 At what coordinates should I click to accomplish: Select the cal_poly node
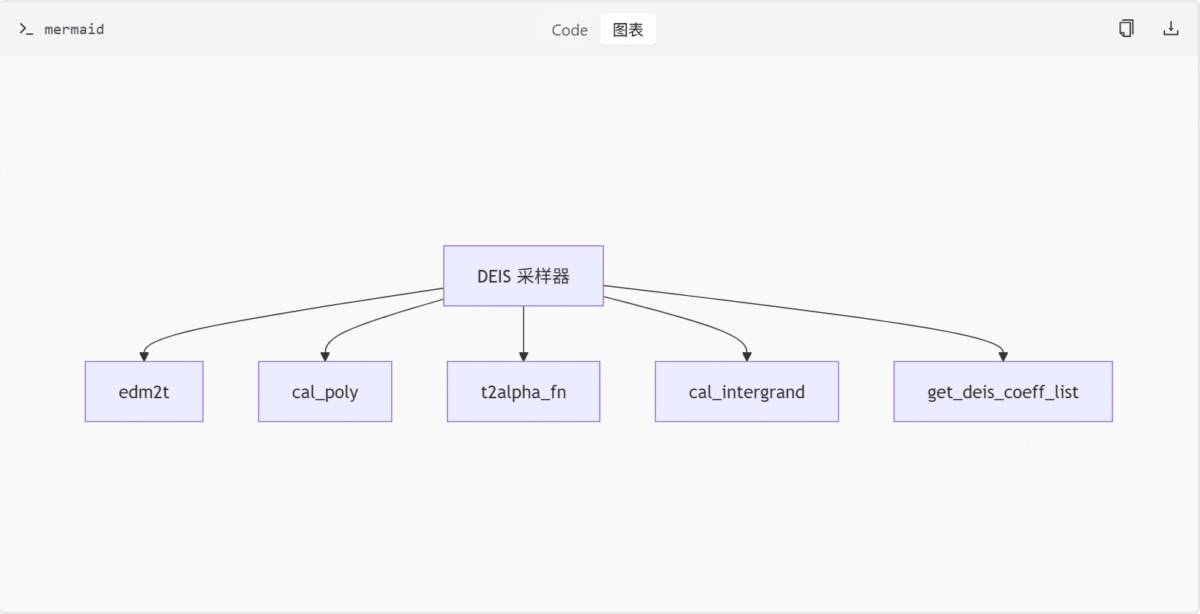tap(325, 392)
